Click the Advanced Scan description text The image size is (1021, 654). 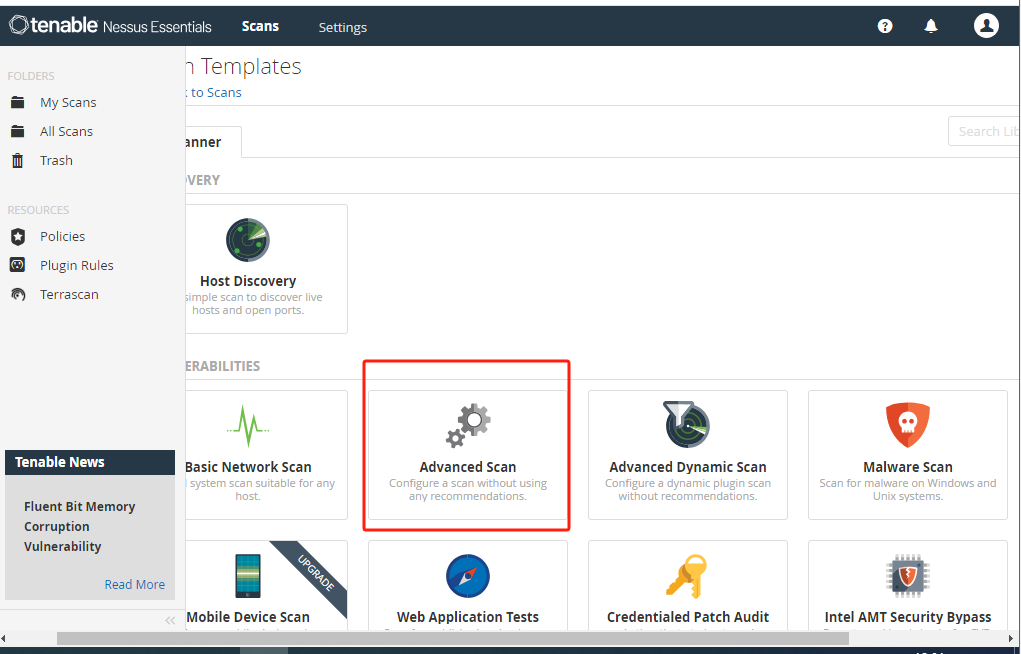pyautogui.click(x=468, y=490)
